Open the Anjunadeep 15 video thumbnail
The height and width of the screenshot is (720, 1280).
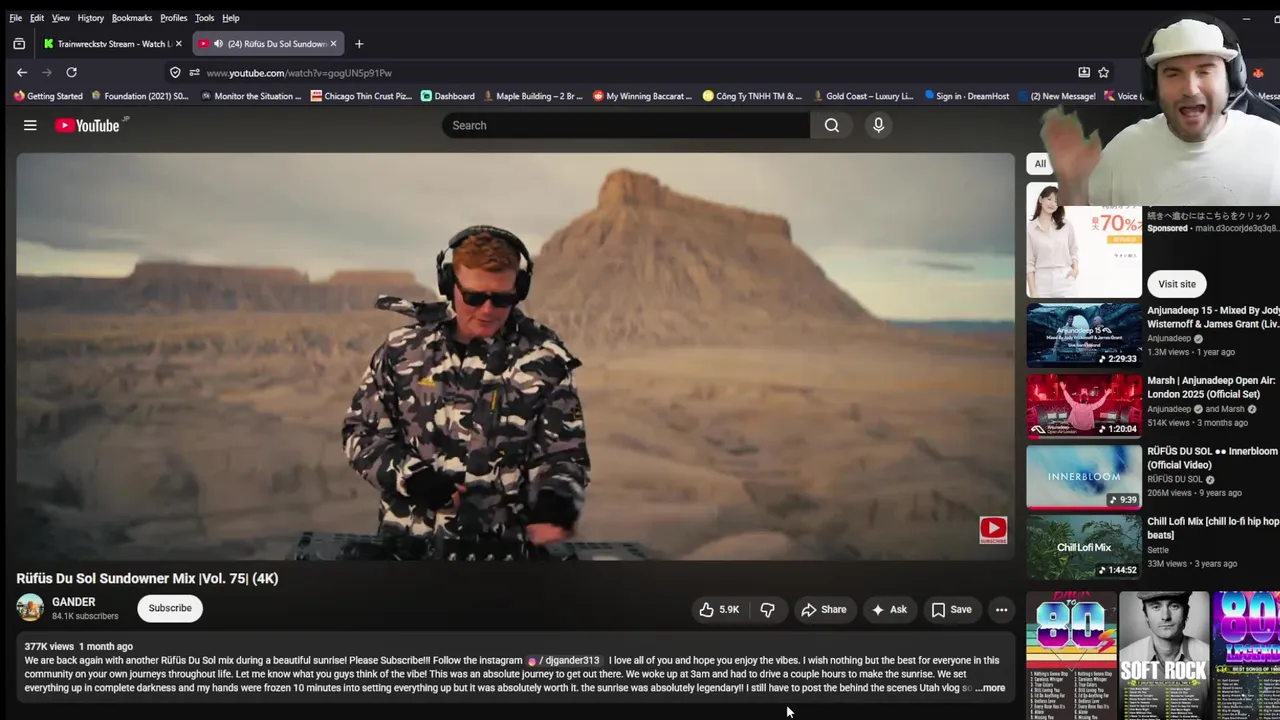coord(1084,336)
